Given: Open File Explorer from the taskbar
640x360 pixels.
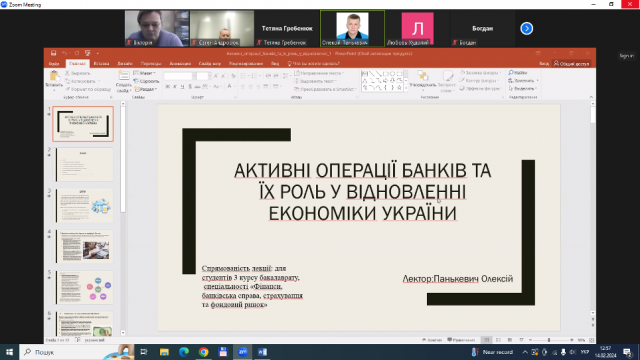Looking at the screenshot, I should point(164,352).
